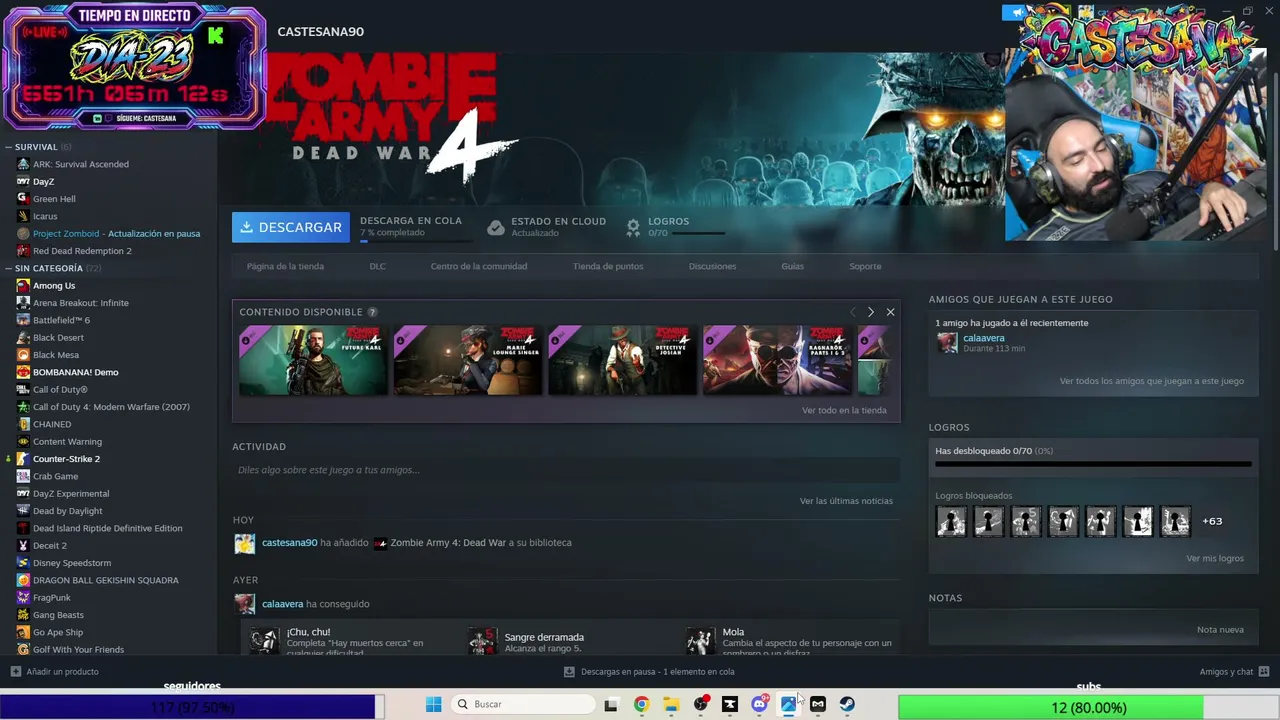
Task: Select the DayZ game icon in sidebar
Action: pos(23,181)
